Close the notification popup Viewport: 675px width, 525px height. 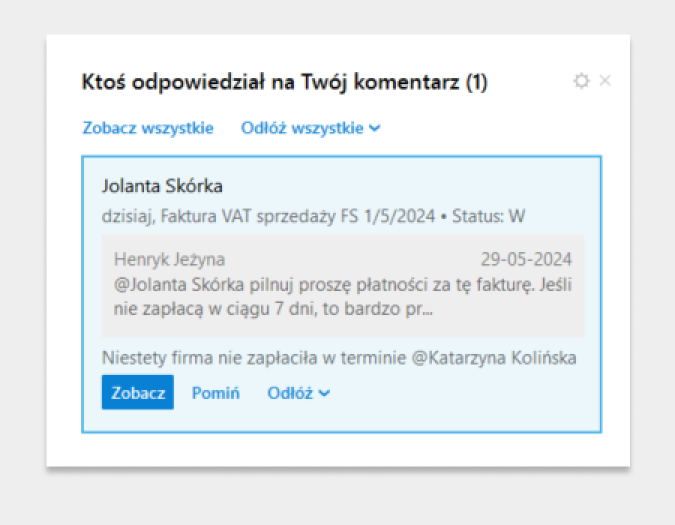pos(605,80)
